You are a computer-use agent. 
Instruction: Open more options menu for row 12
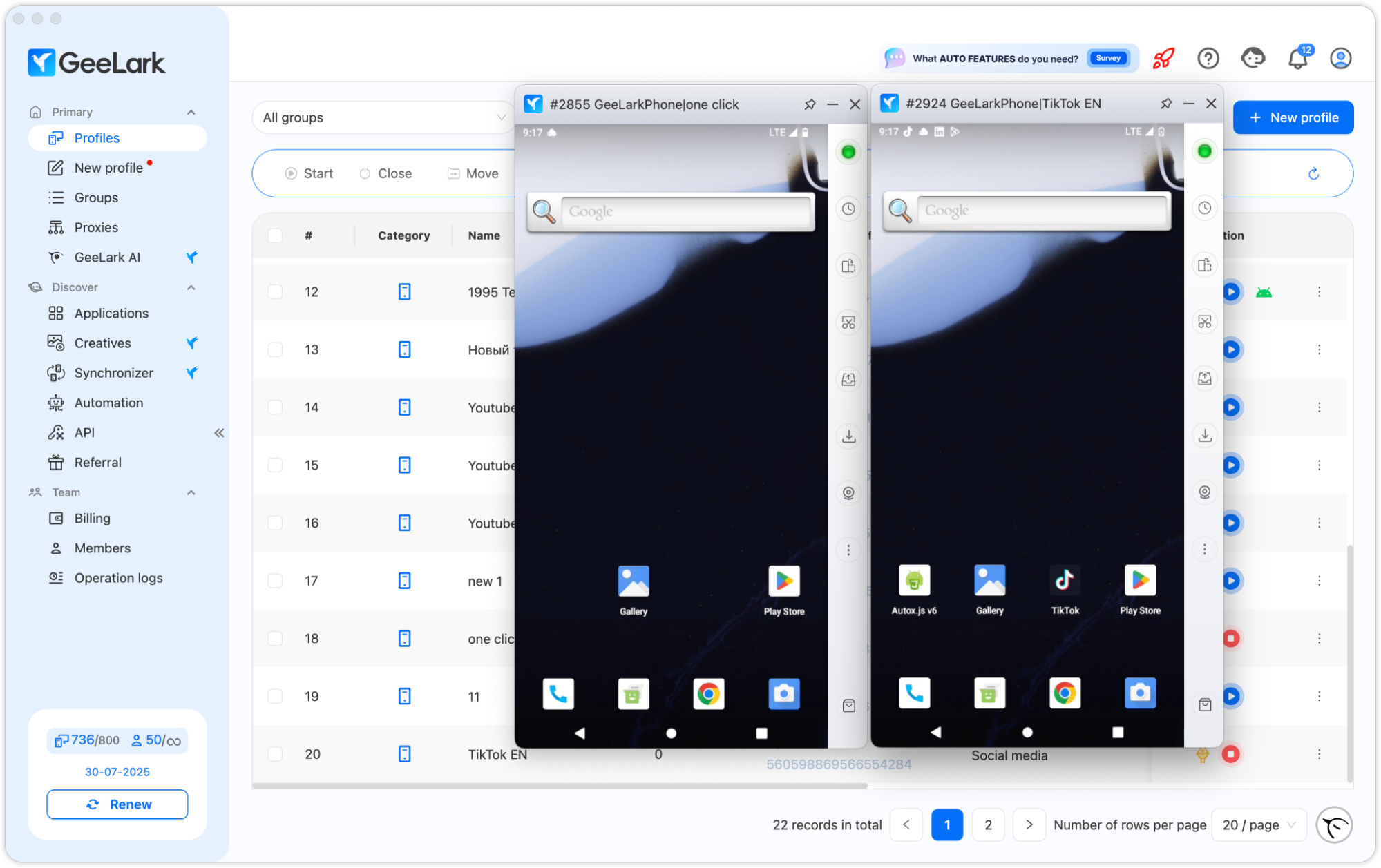(1319, 292)
